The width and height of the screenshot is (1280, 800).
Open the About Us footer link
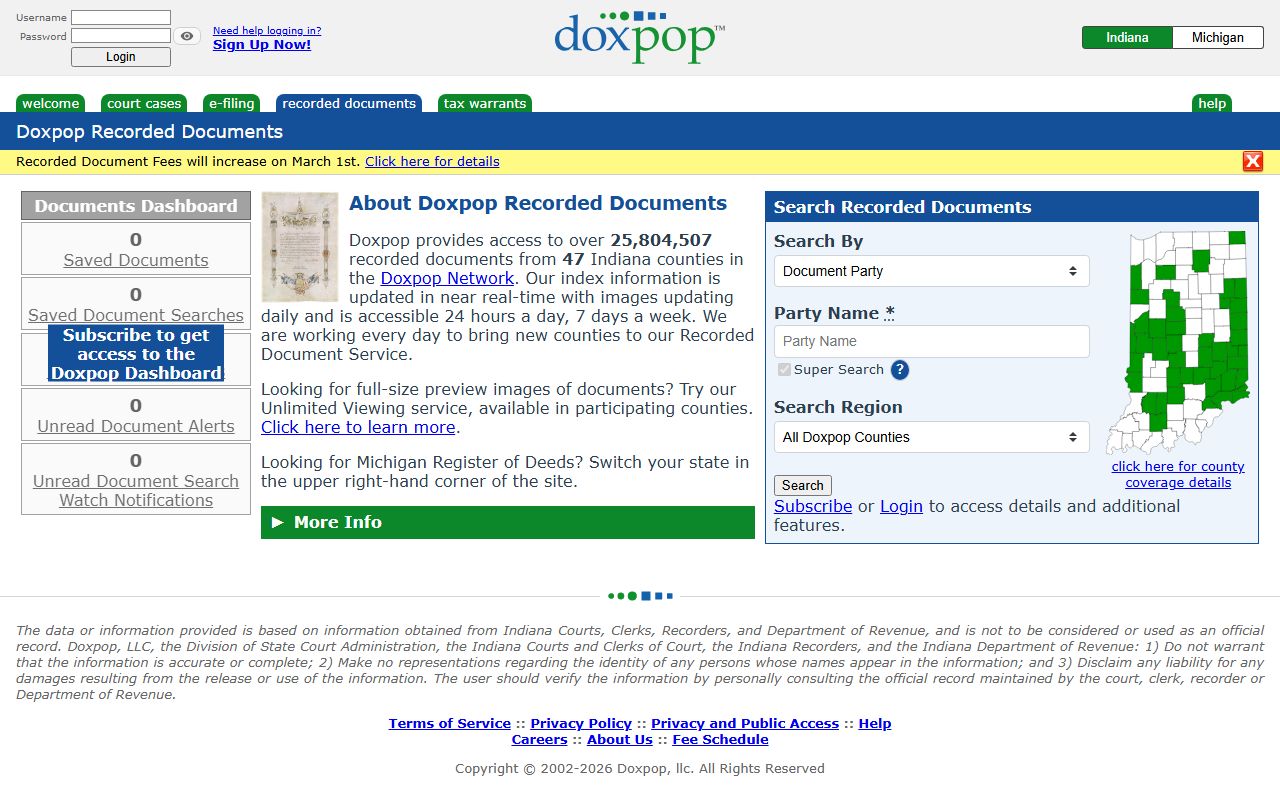coord(620,740)
